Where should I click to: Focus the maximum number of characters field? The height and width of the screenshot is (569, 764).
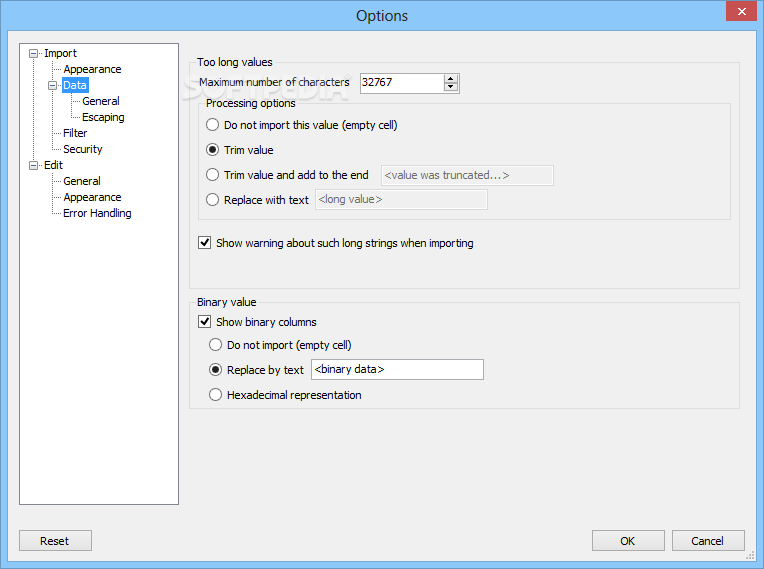tap(402, 83)
